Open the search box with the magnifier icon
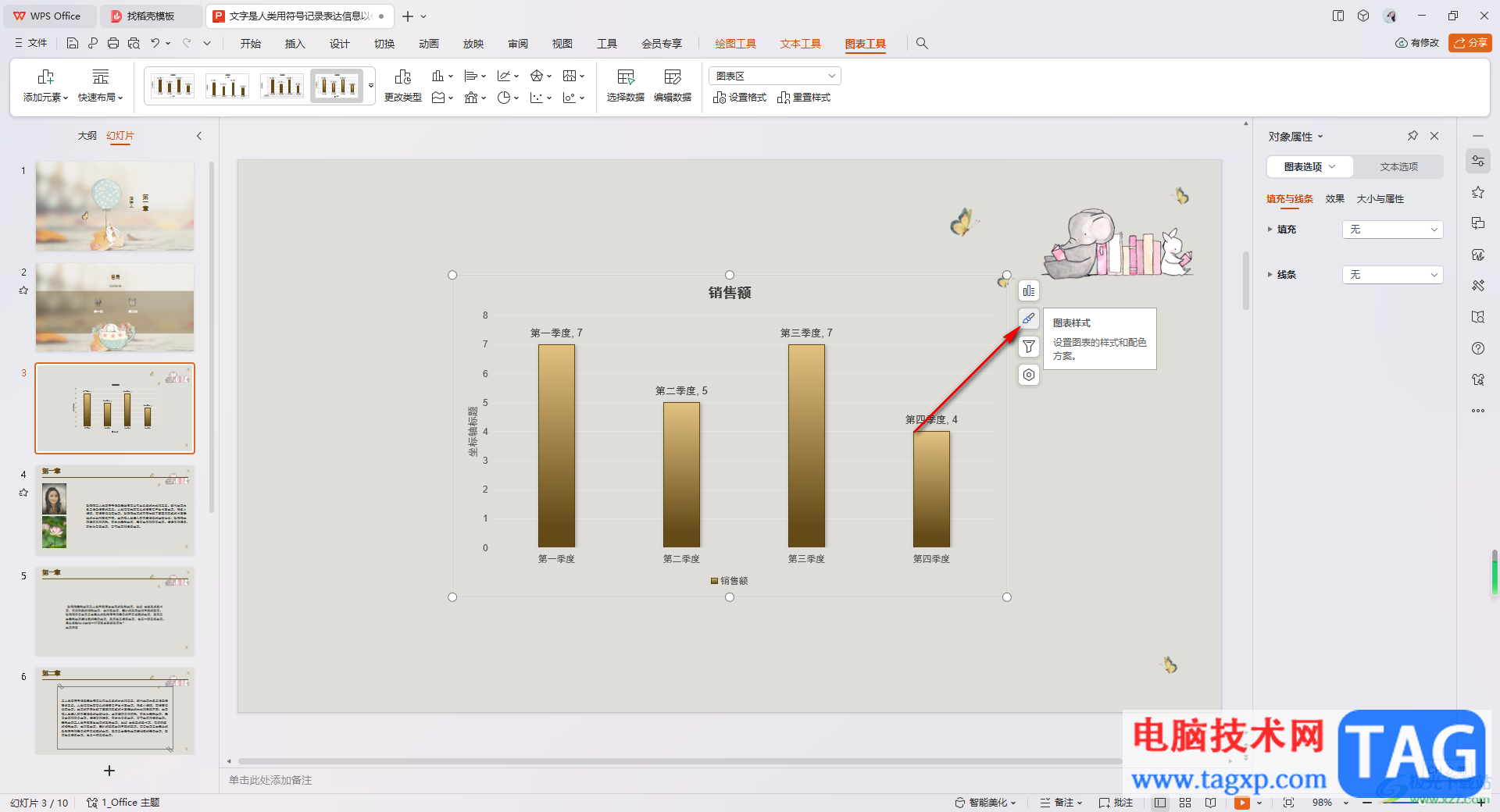The width and height of the screenshot is (1500, 812). coord(922,44)
